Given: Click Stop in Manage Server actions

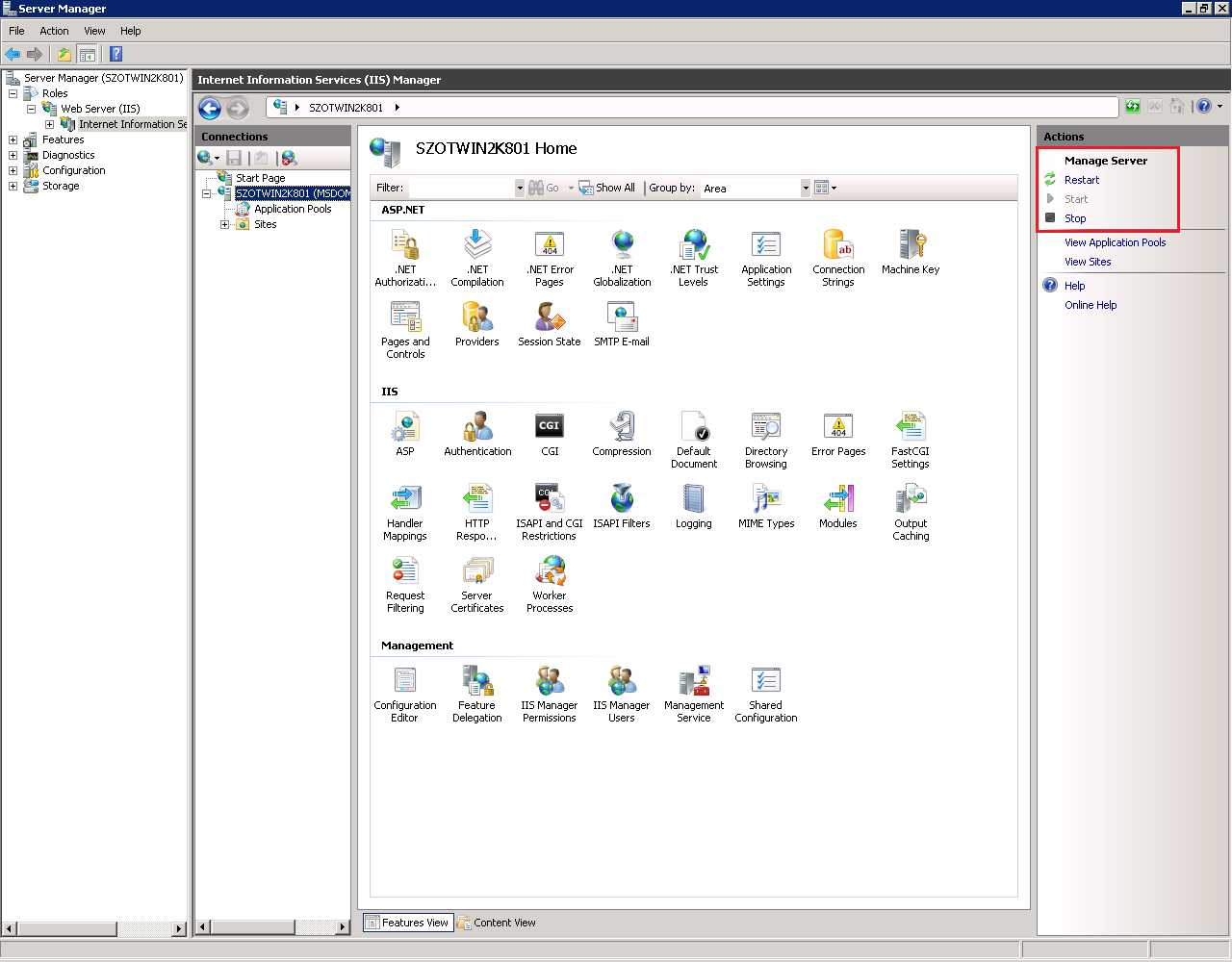Looking at the screenshot, I should (1075, 218).
